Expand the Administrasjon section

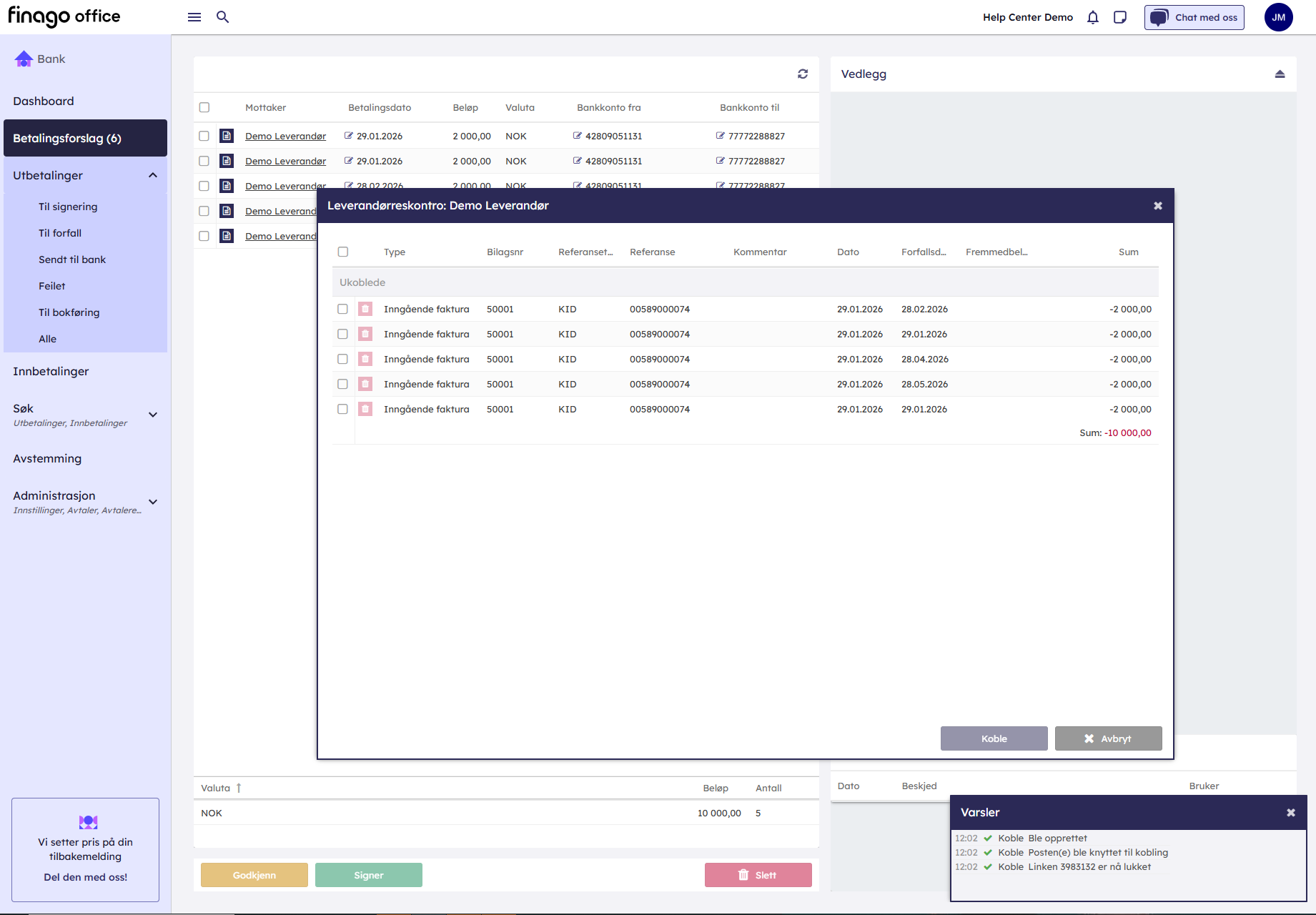(153, 502)
